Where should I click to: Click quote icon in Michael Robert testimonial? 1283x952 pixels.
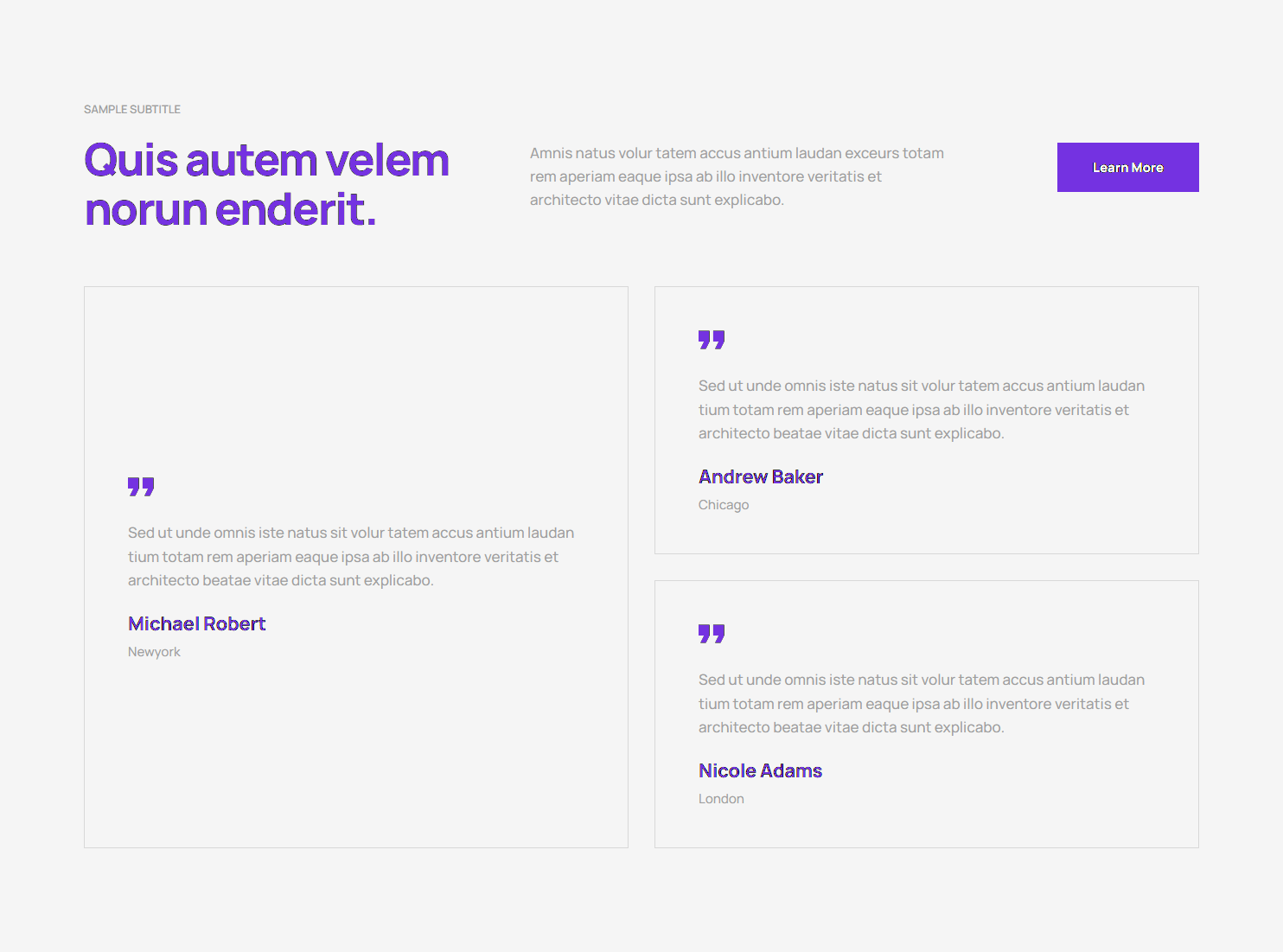point(141,487)
